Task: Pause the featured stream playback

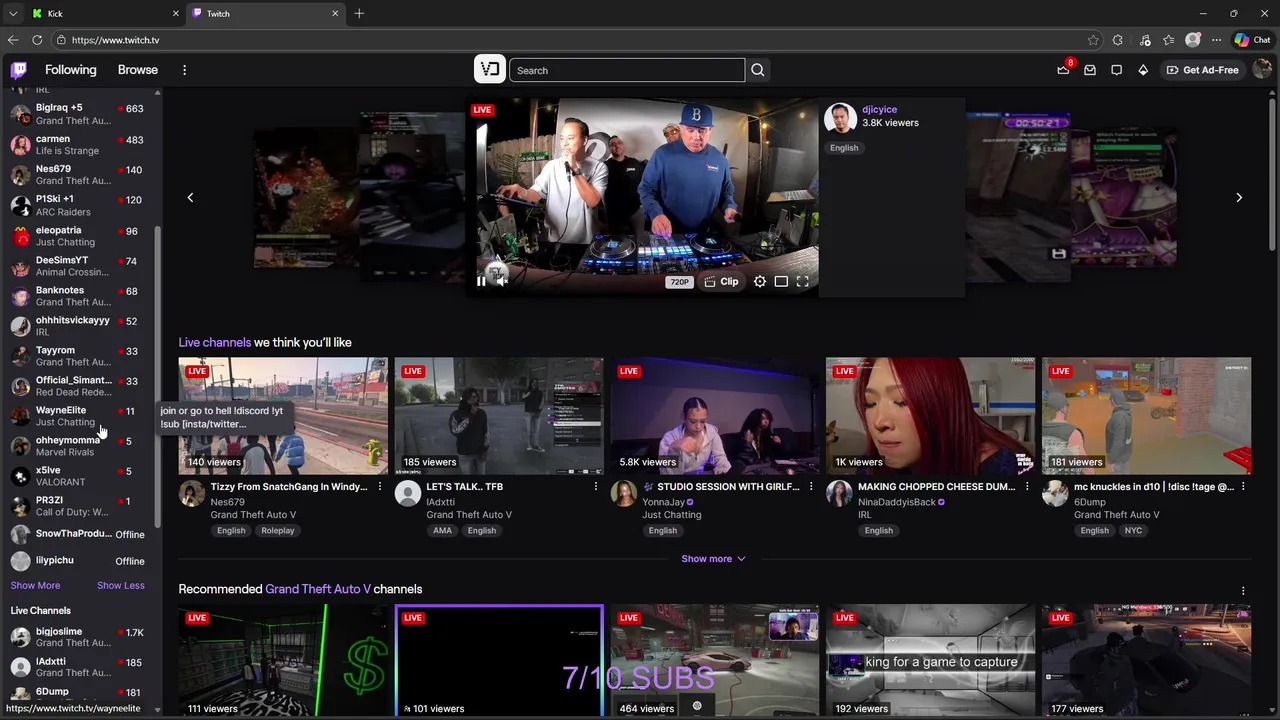Action: click(x=481, y=282)
